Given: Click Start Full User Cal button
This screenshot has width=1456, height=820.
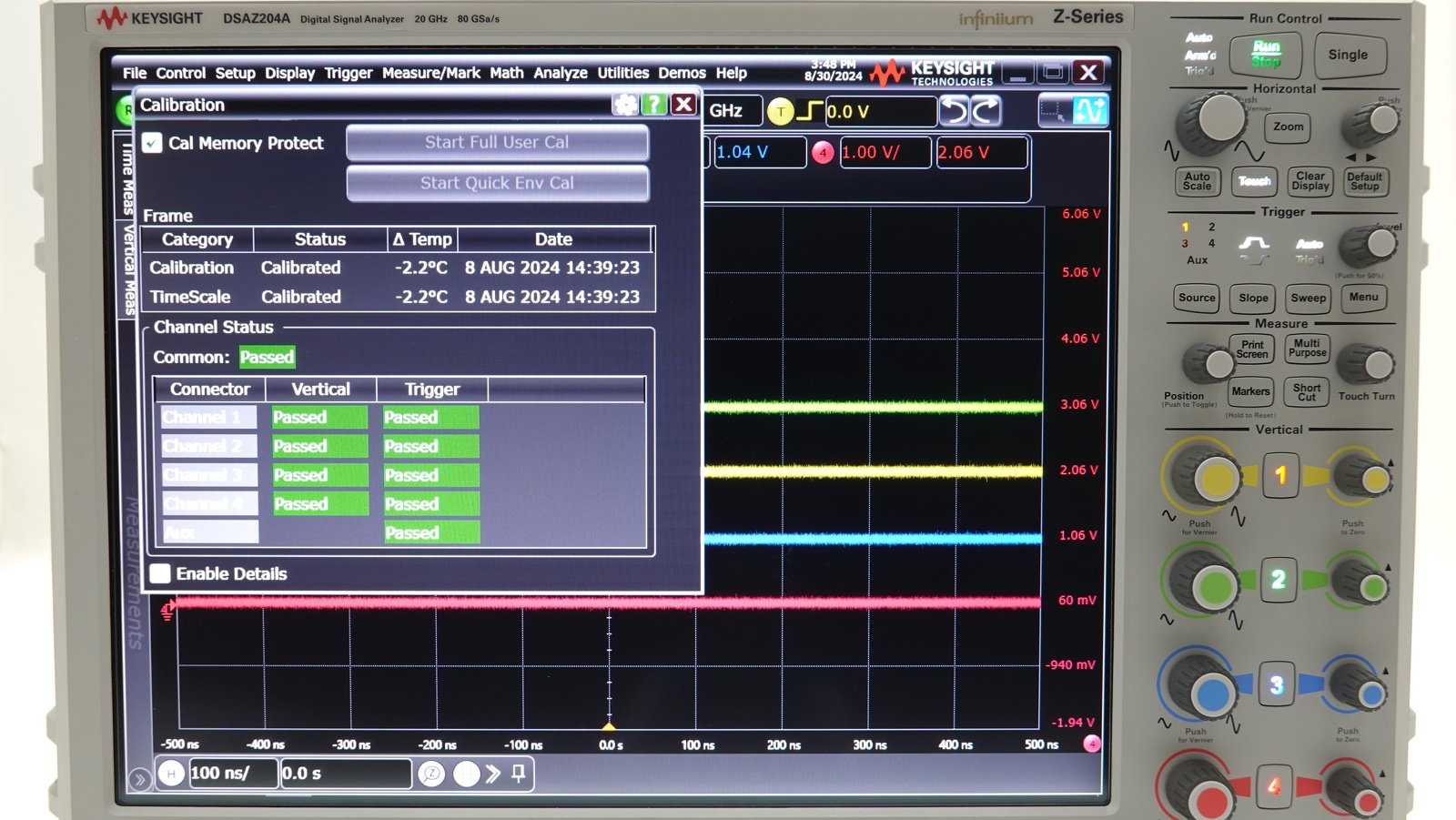Looking at the screenshot, I should point(497,143).
